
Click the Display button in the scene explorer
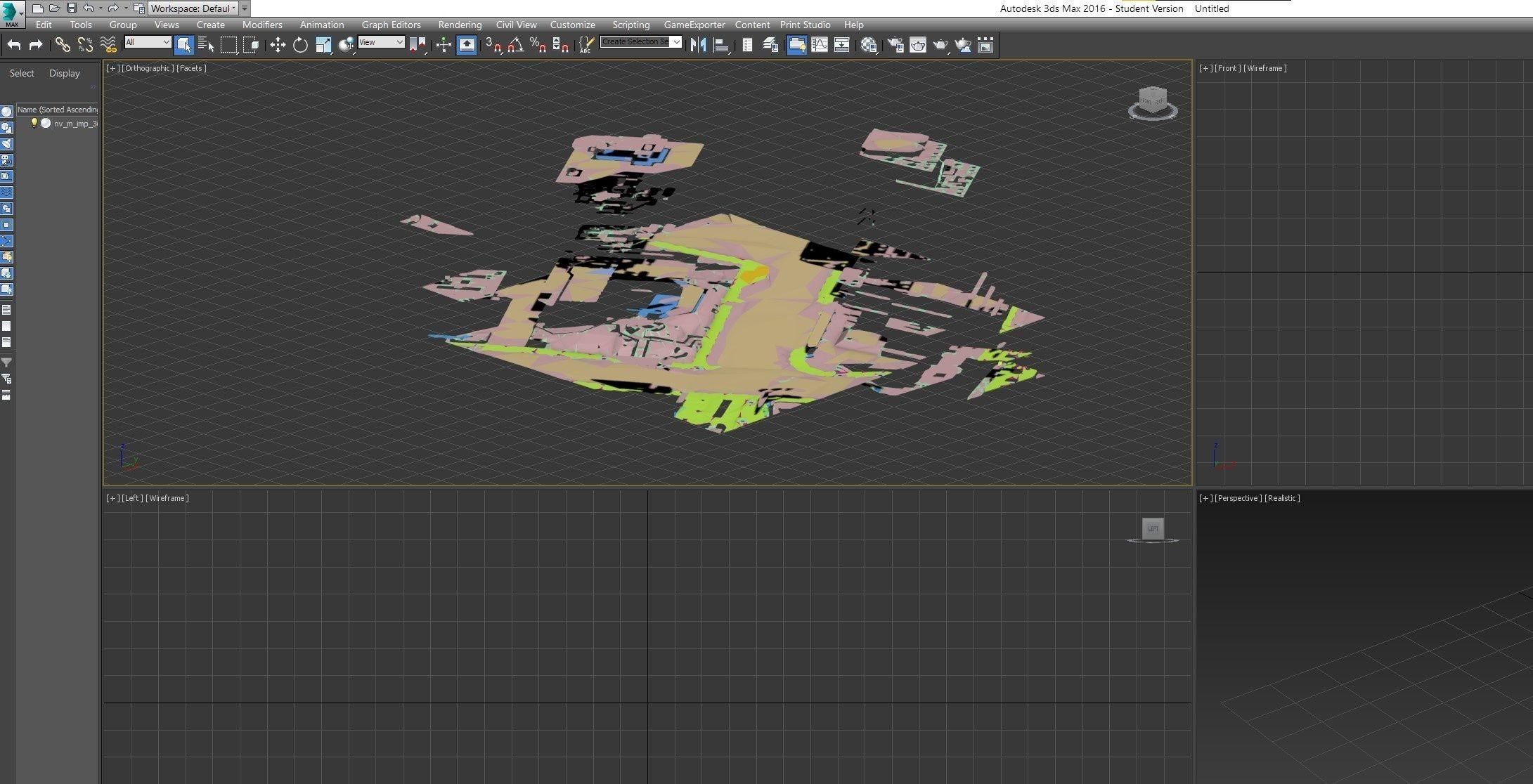pos(65,73)
